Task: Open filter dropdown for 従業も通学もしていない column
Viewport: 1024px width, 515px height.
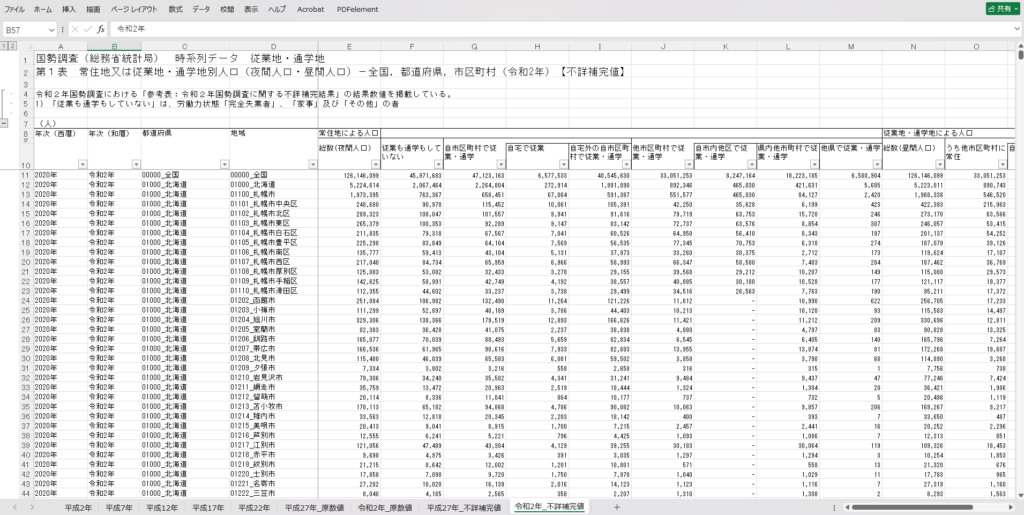Action: click(438, 164)
